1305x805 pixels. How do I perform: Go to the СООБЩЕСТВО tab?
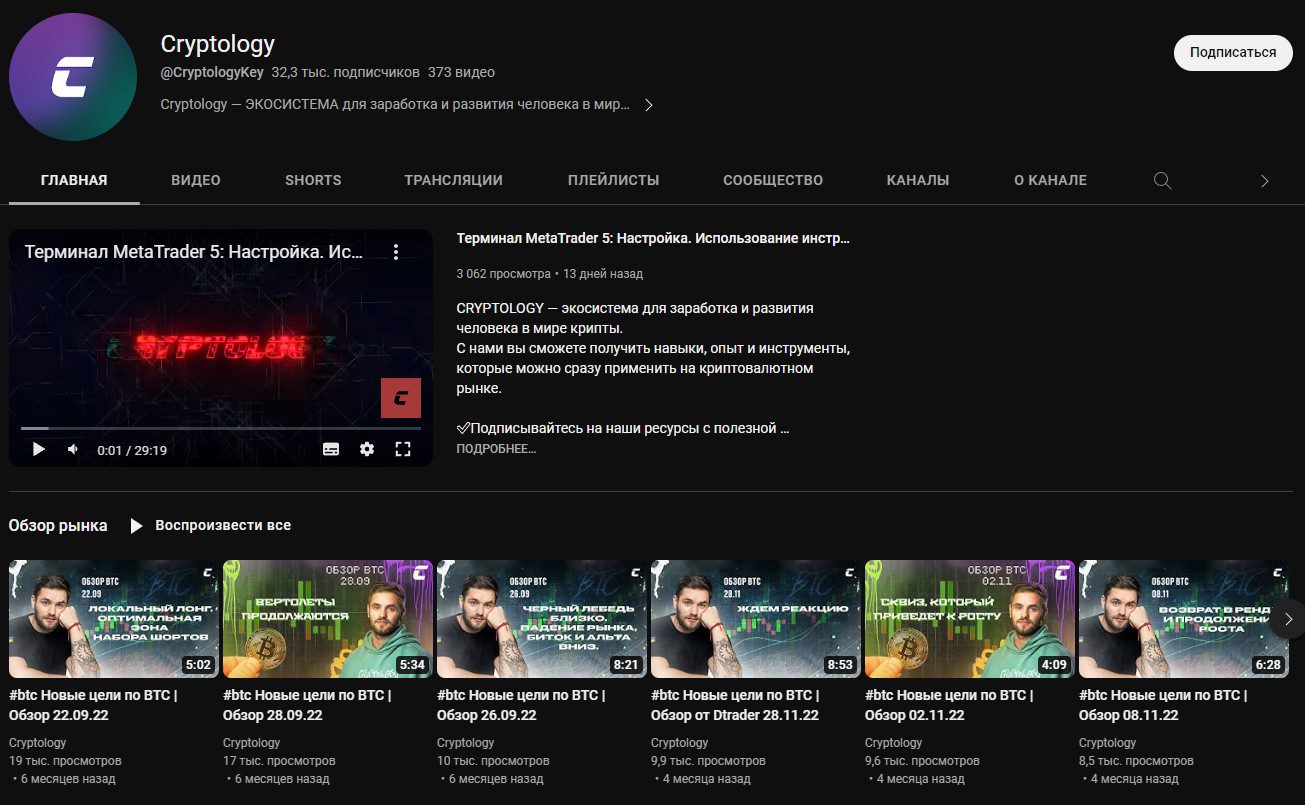[x=773, y=181]
